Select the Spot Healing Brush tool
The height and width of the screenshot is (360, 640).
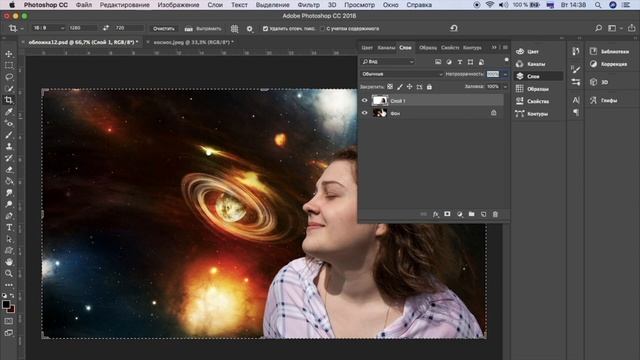tap(9, 123)
